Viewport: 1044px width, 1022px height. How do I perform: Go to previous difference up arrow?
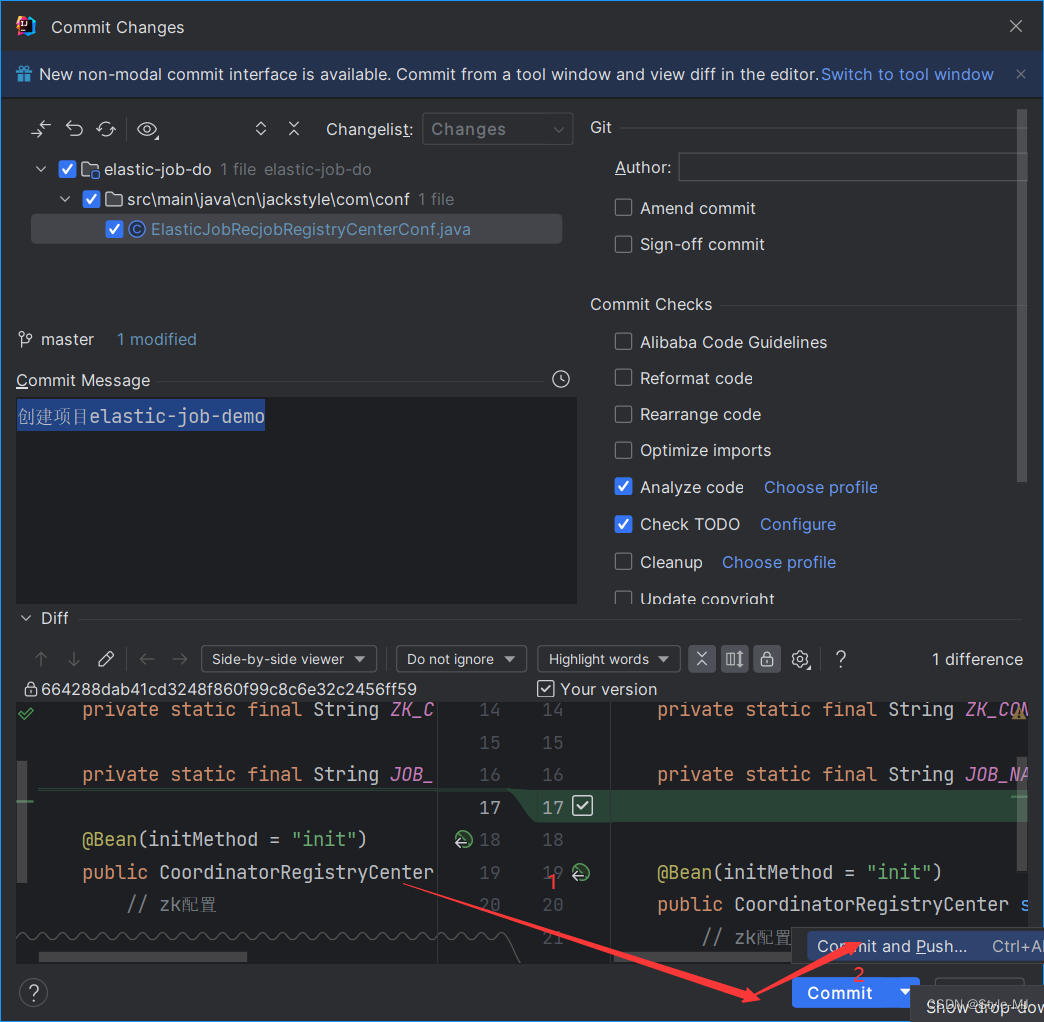[41, 659]
